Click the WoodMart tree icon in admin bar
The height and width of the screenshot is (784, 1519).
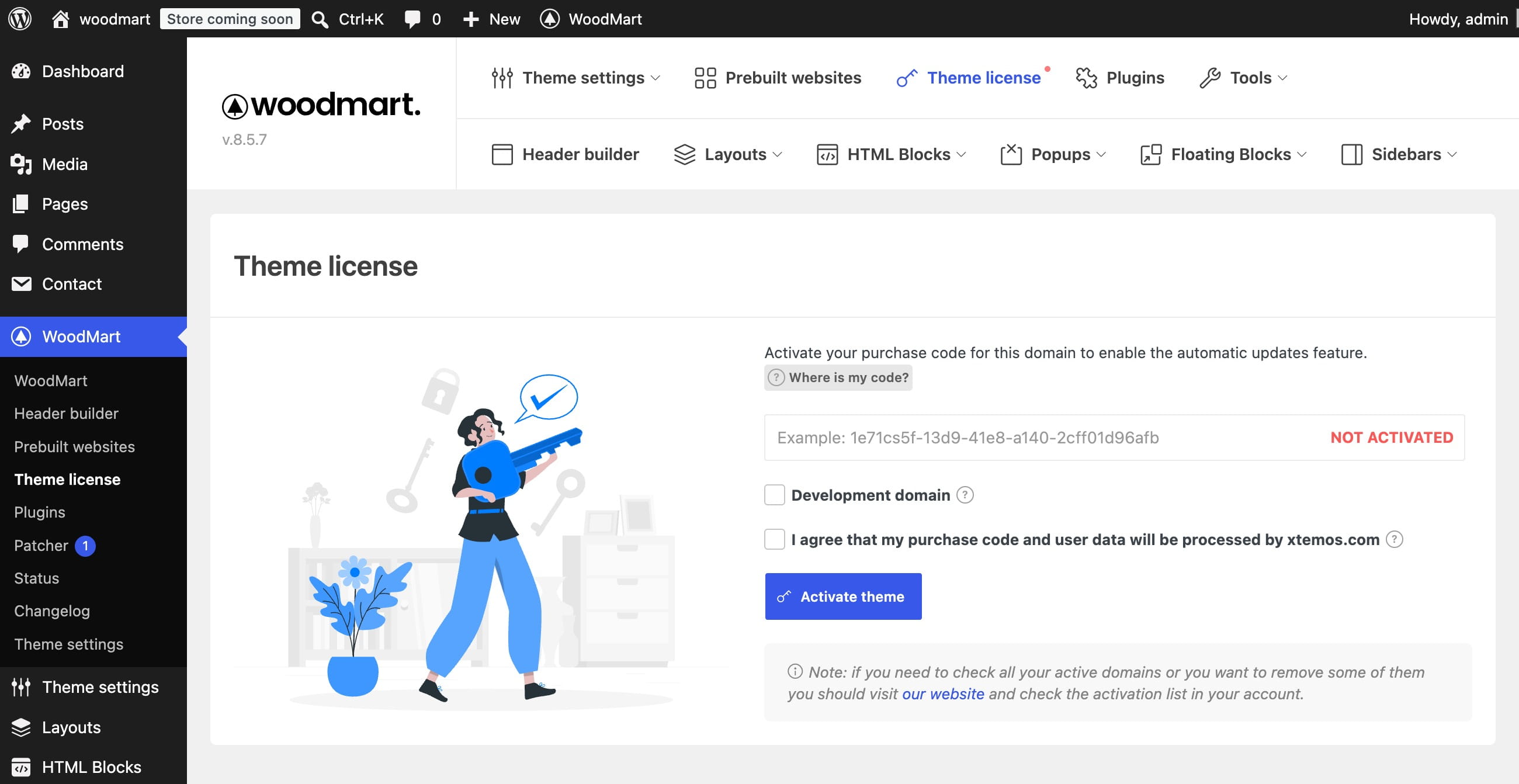[x=550, y=19]
